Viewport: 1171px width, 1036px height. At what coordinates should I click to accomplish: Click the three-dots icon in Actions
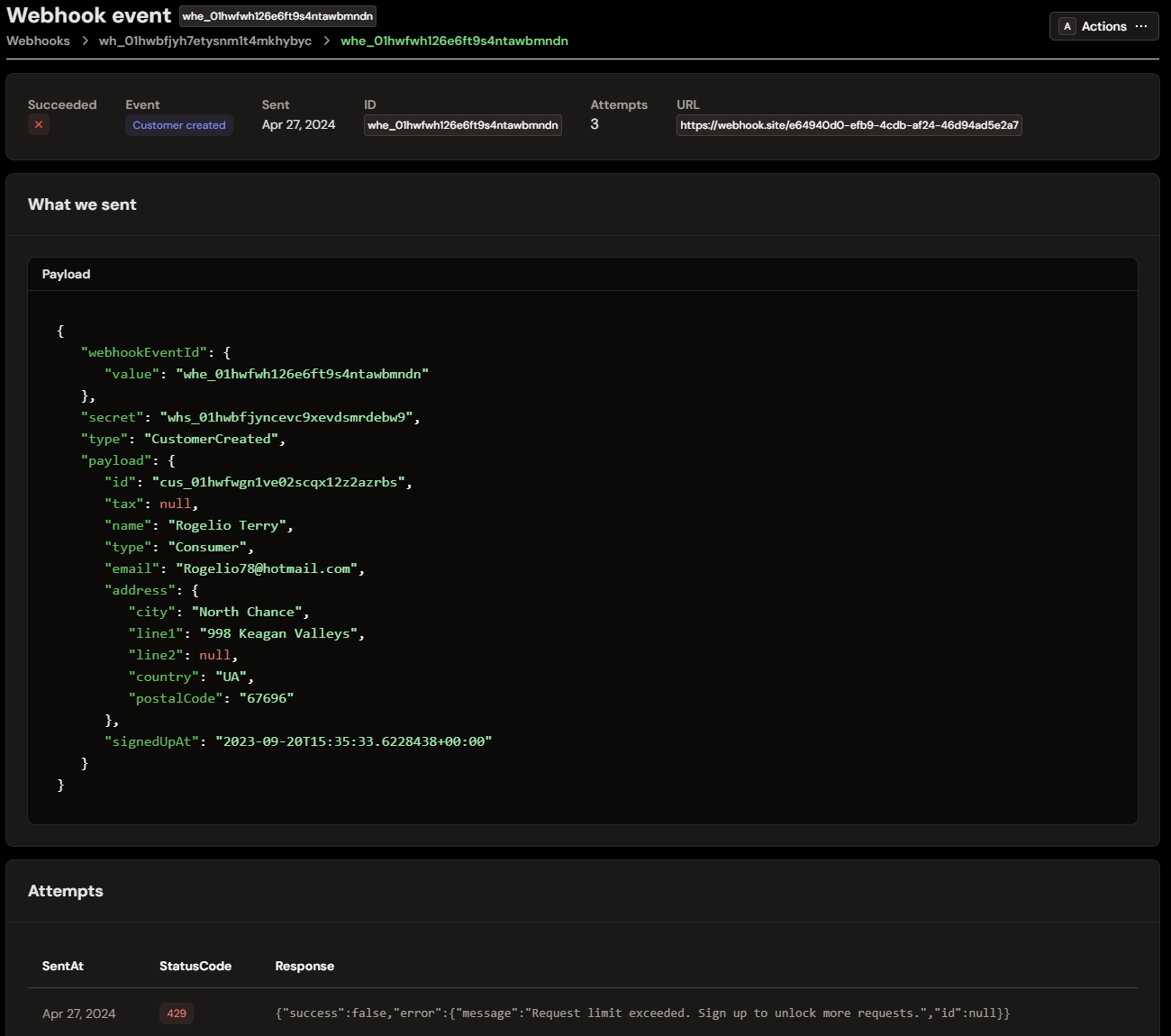(1141, 26)
